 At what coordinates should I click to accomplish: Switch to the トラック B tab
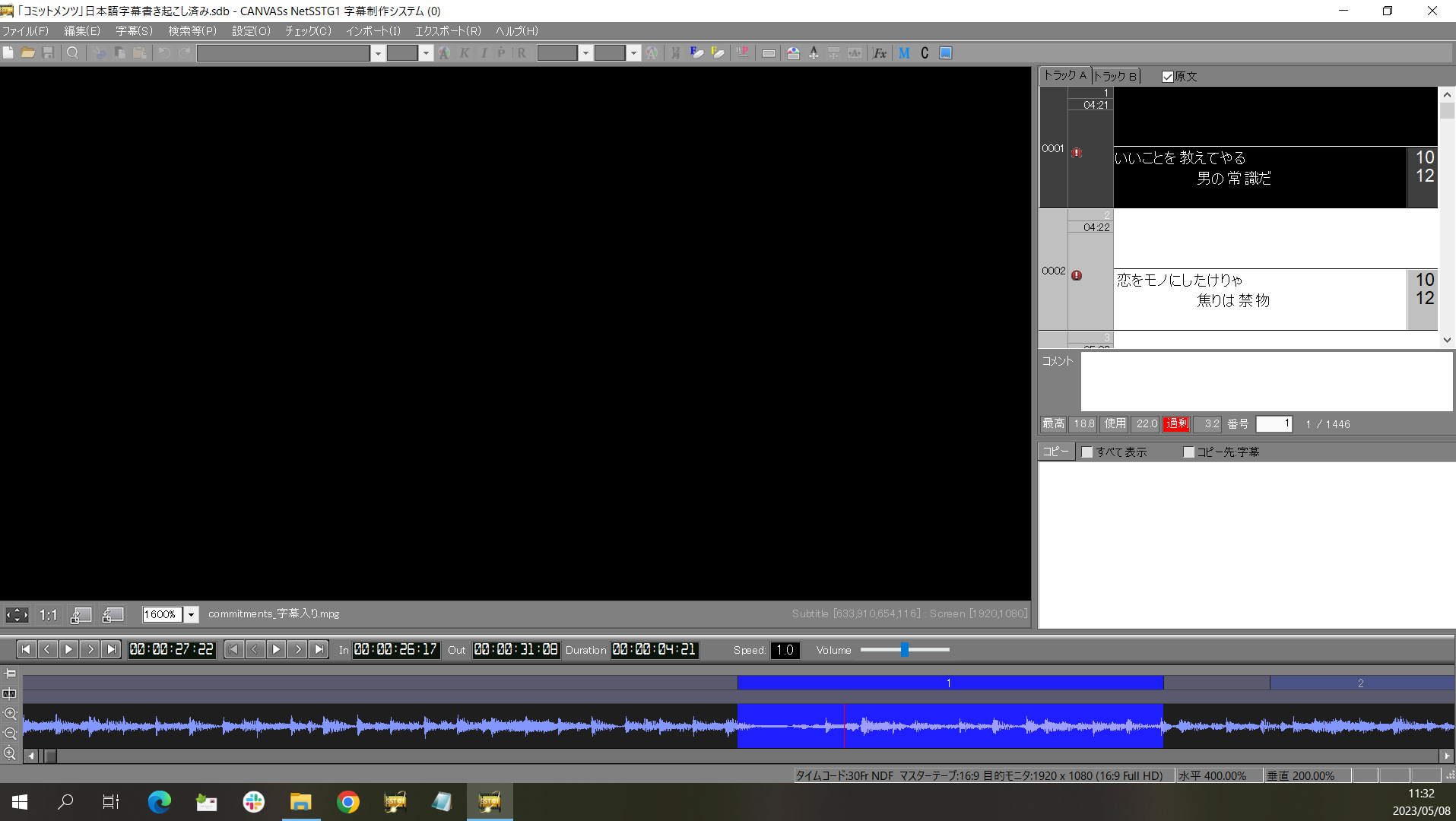(1115, 76)
